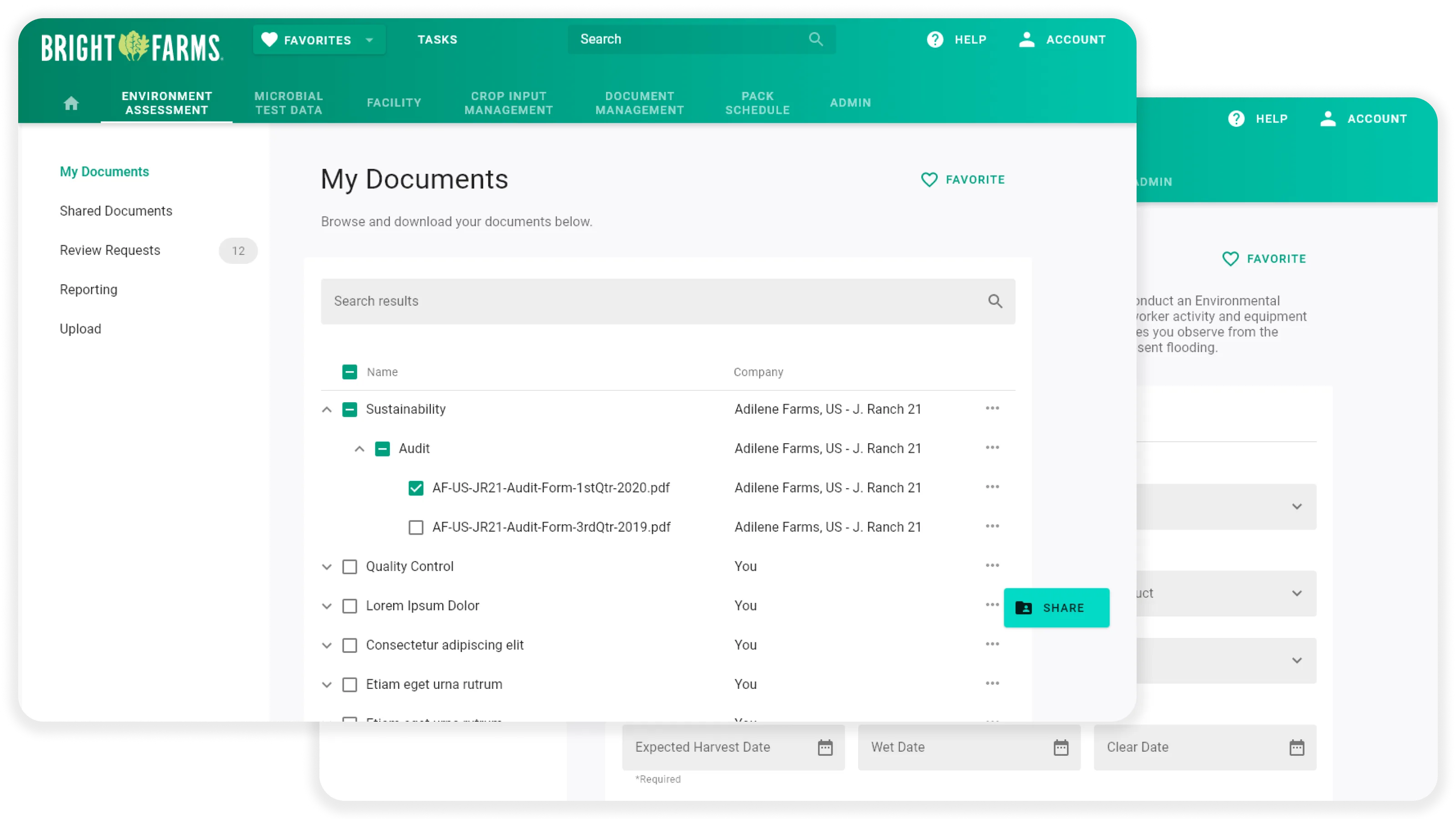
Task: Check AF-US-JR21-Audit-Form-3rdQtr-2019.pdf
Action: (416, 527)
